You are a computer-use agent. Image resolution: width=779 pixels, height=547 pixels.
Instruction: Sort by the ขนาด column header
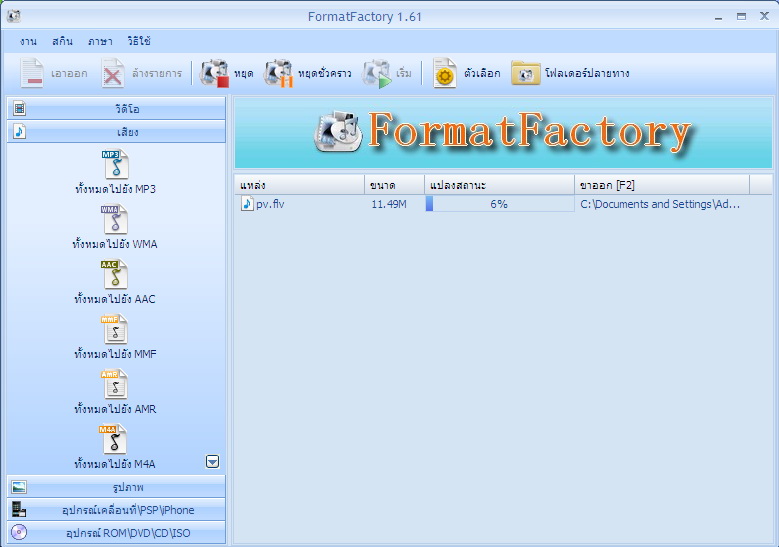[394, 185]
